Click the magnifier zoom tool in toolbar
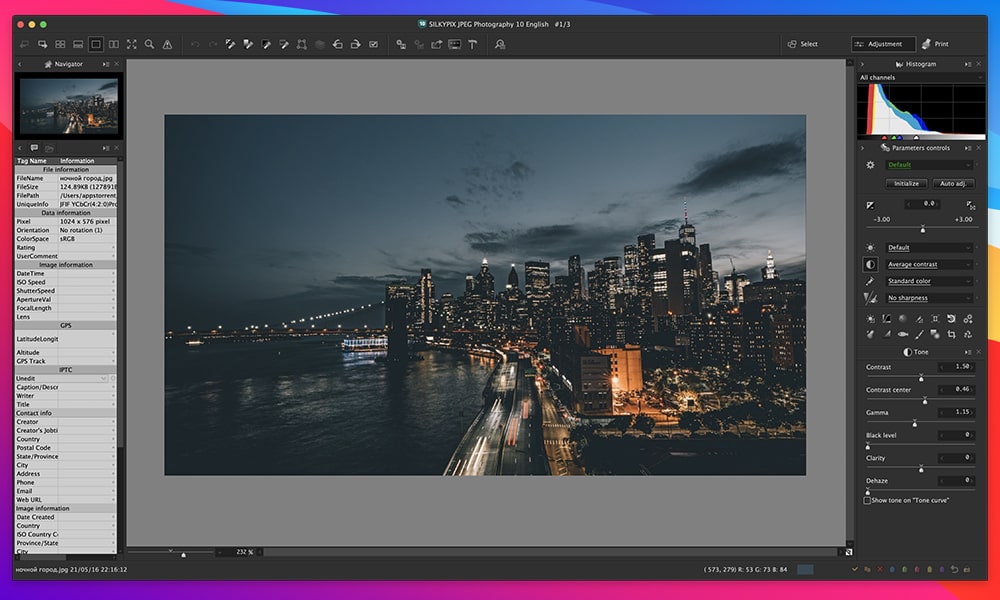The width and height of the screenshot is (1000, 600). [149, 44]
